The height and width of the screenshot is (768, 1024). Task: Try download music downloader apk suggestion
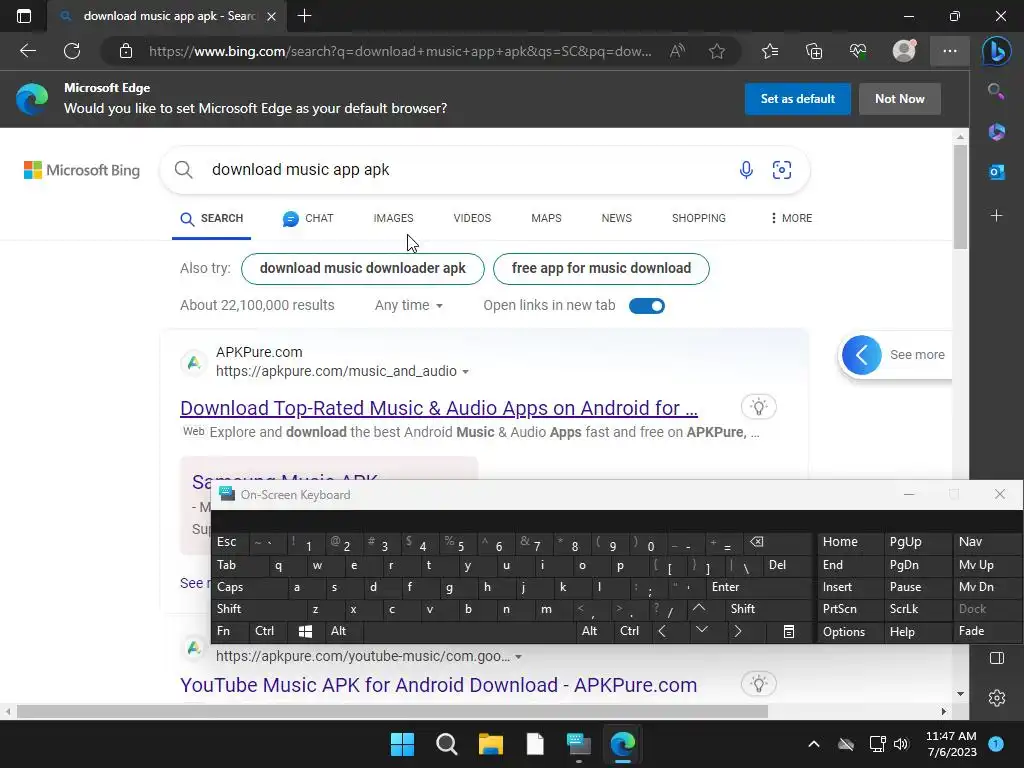(x=362, y=268)
